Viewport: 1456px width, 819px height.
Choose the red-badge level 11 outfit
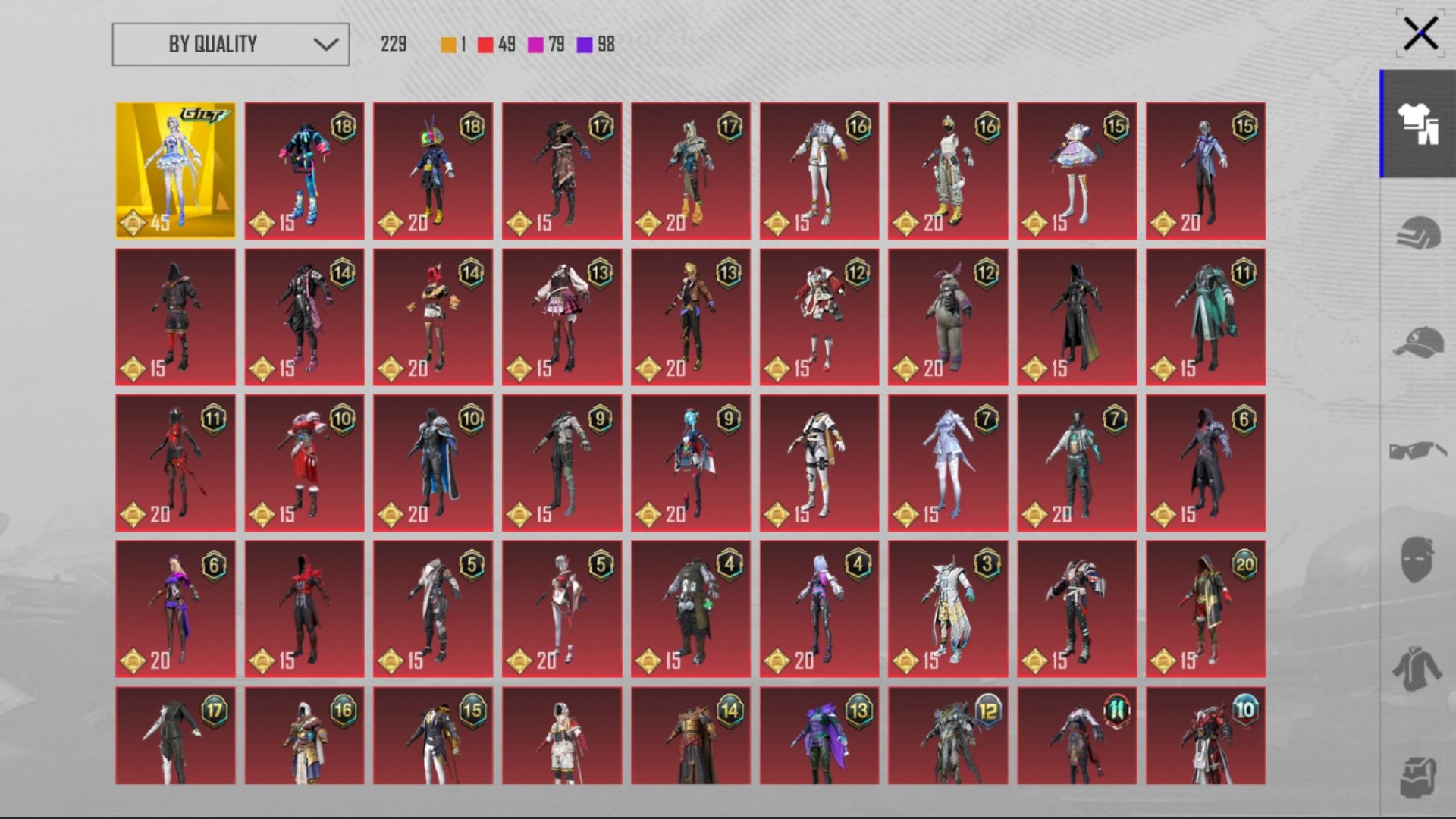(x=1077, y=736)
